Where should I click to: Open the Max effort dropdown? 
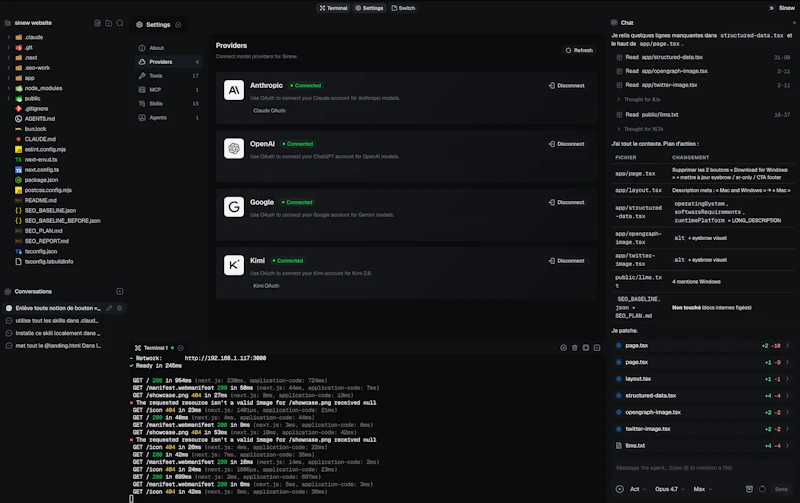(703, 489)
